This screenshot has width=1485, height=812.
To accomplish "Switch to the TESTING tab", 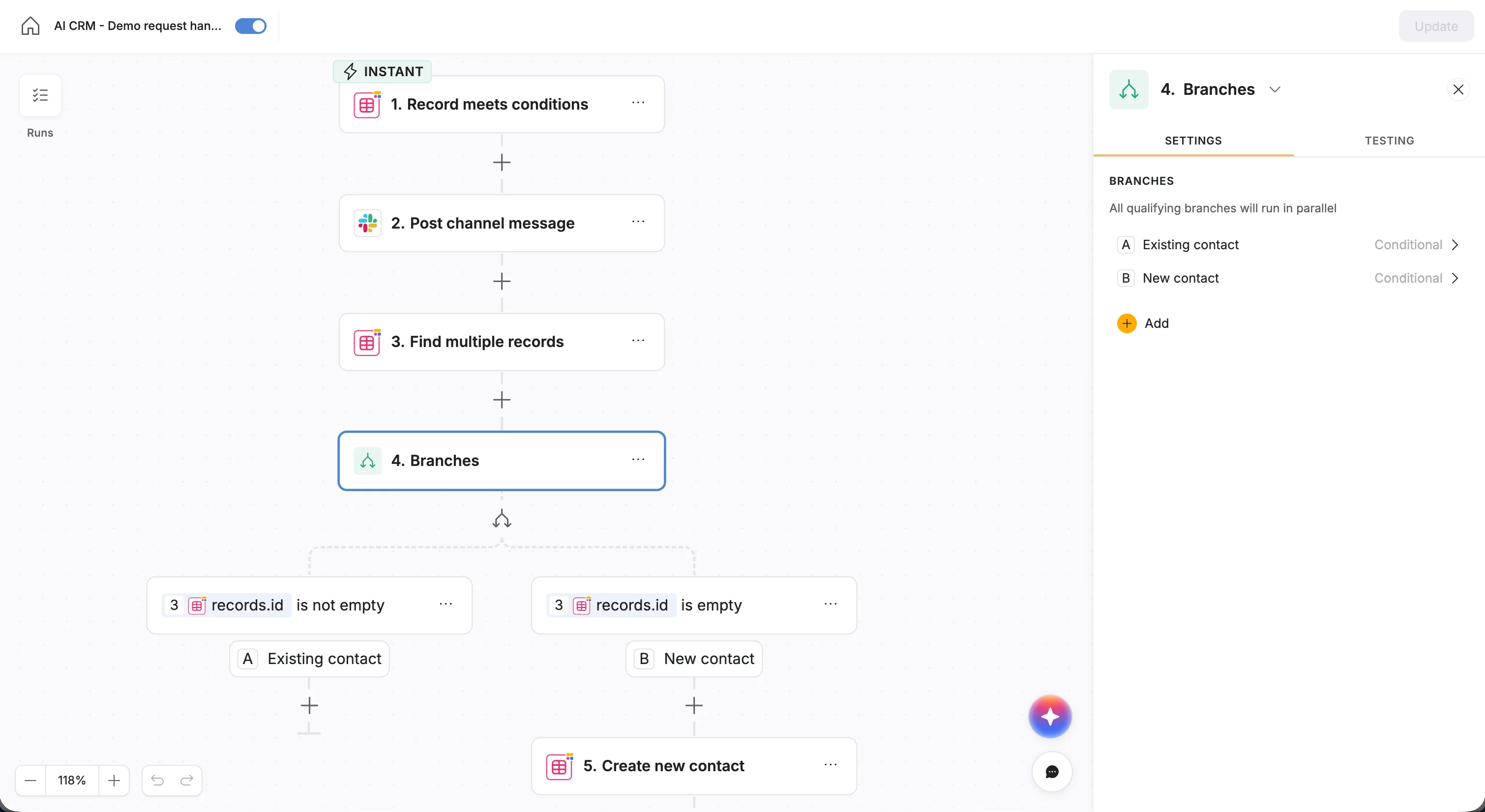I will [x=1389, y=140].
